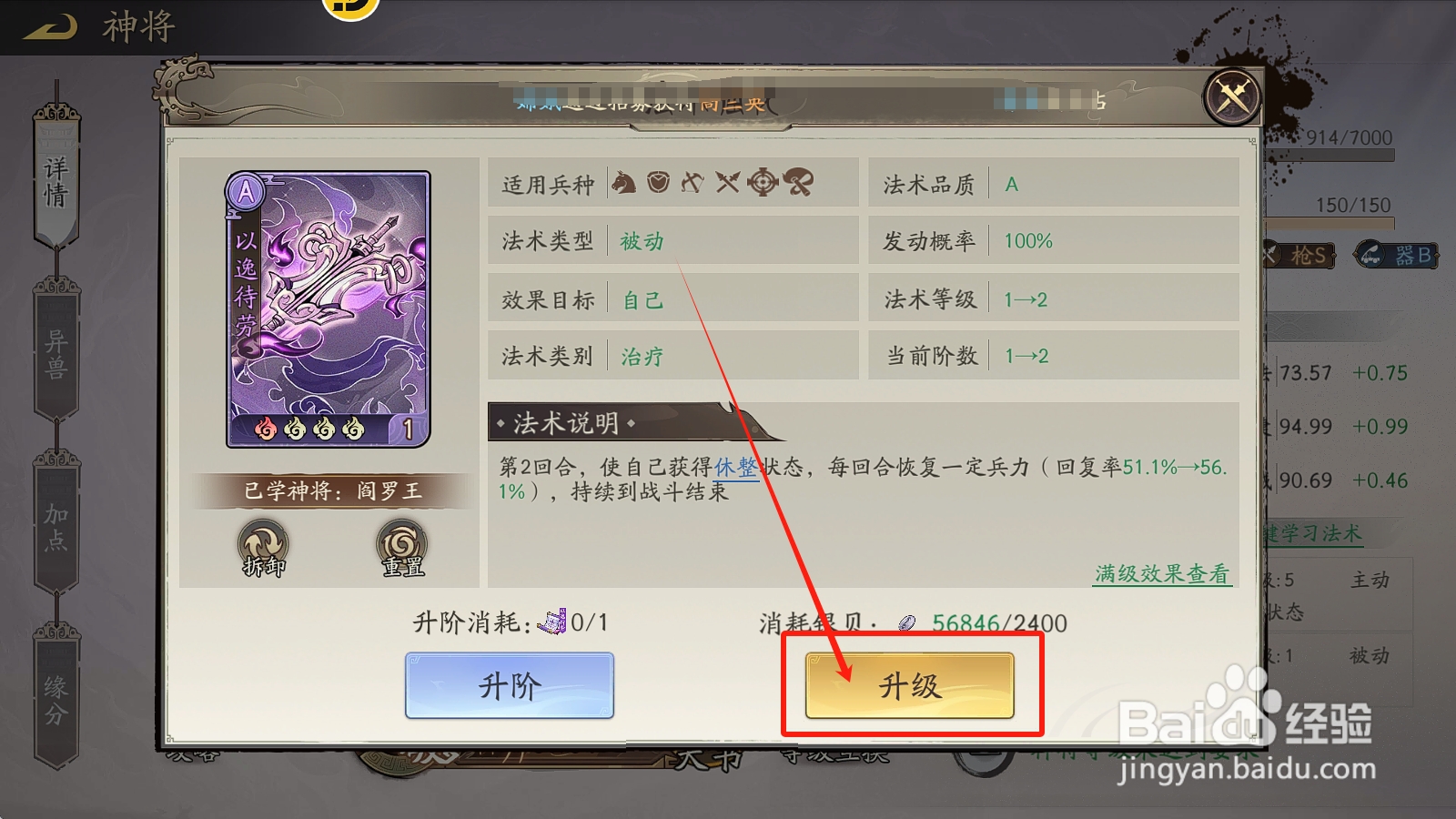Select the cavalry horse troop icon
This screenshot has width=1456, height=819.
(623, 183)
